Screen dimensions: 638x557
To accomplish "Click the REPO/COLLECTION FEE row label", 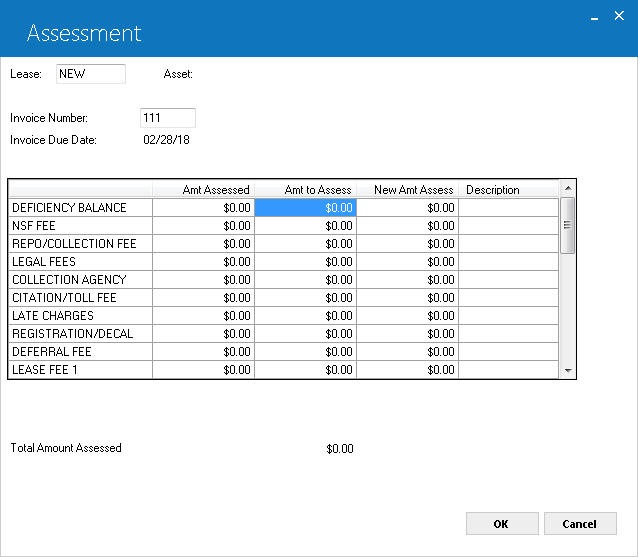I will pos(81,244).
